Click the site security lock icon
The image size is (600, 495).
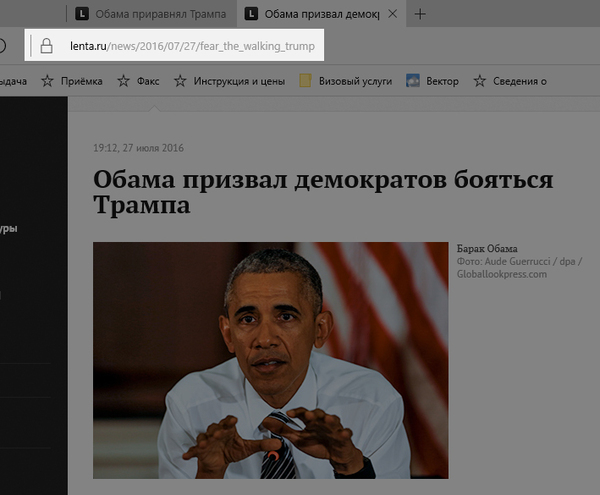46,46
